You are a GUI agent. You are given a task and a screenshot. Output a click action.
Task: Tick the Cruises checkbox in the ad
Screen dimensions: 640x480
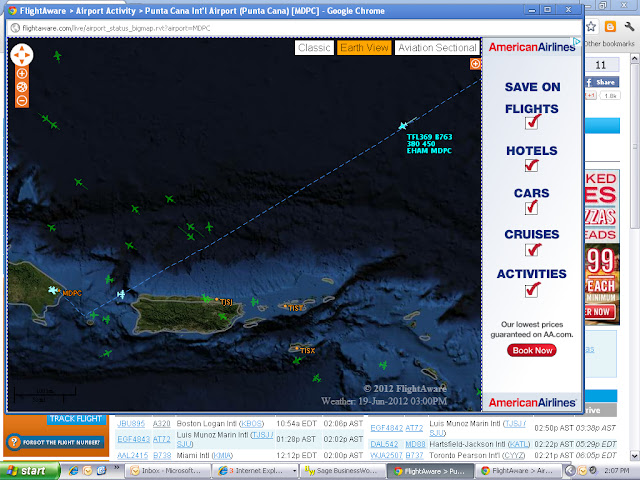[531, 249]
